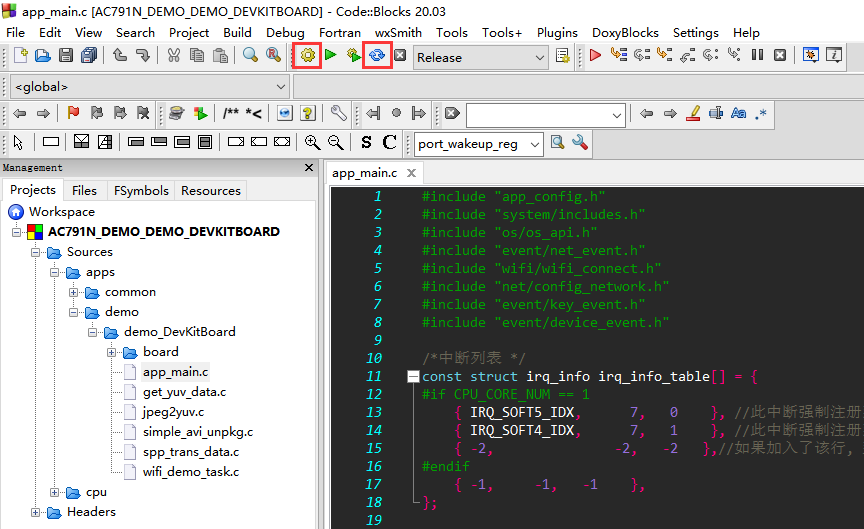
Task: Click the Save all files icon
Action: click(89, 55)
